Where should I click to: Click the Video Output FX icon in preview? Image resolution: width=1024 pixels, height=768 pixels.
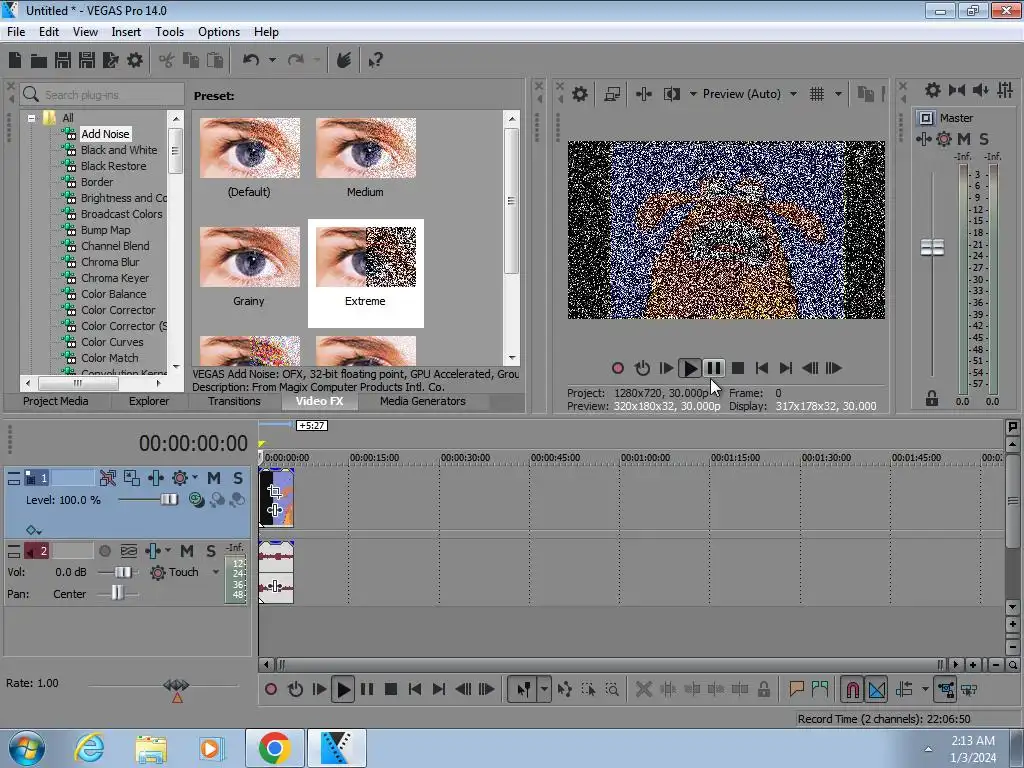(x=643, y=94)
